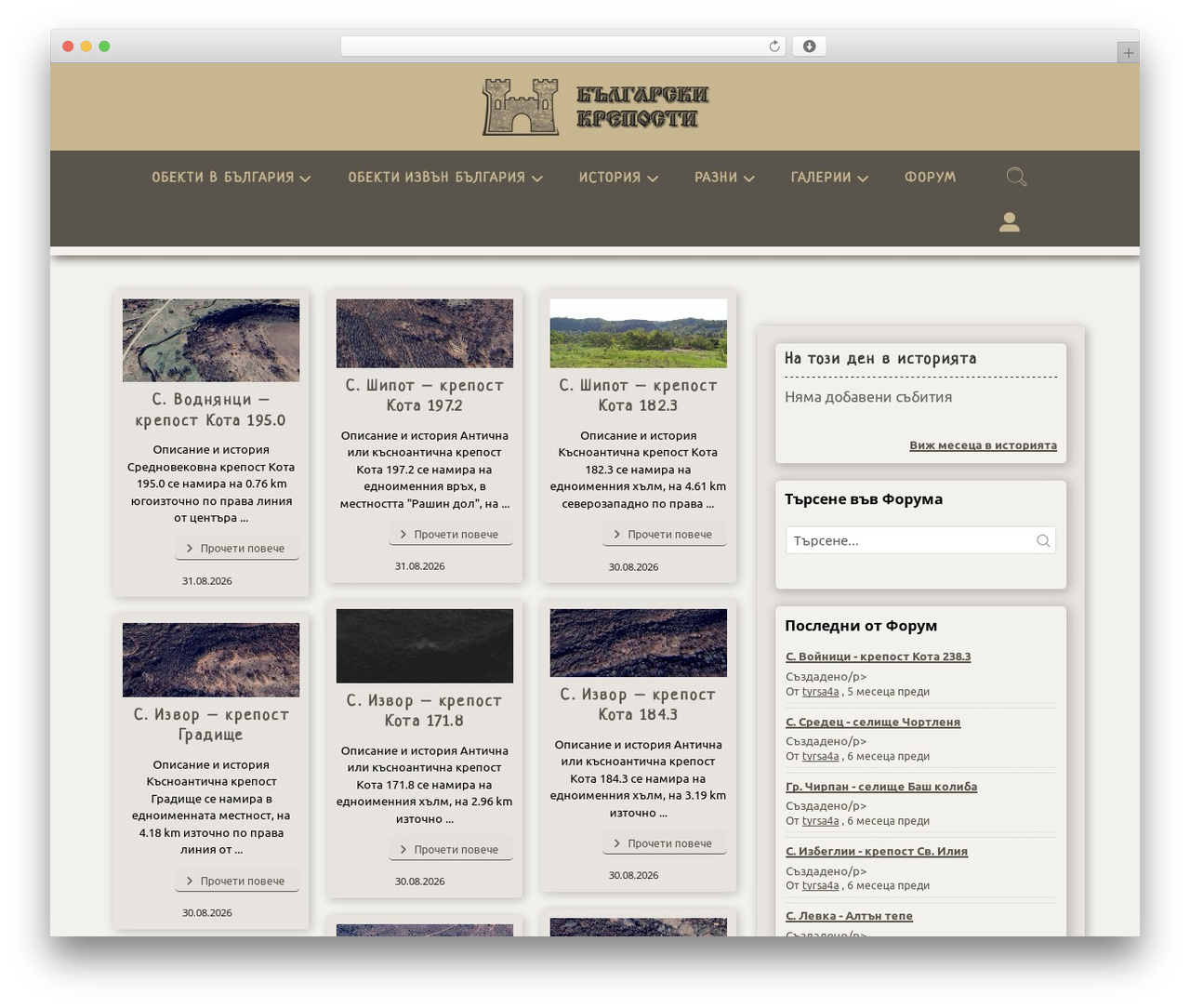Image resolution: width=1190 pixels, height=1008 pixels.
Task: Click the title С. Извор — крепост Кота 184.3
Action: (x=639, y=705)
